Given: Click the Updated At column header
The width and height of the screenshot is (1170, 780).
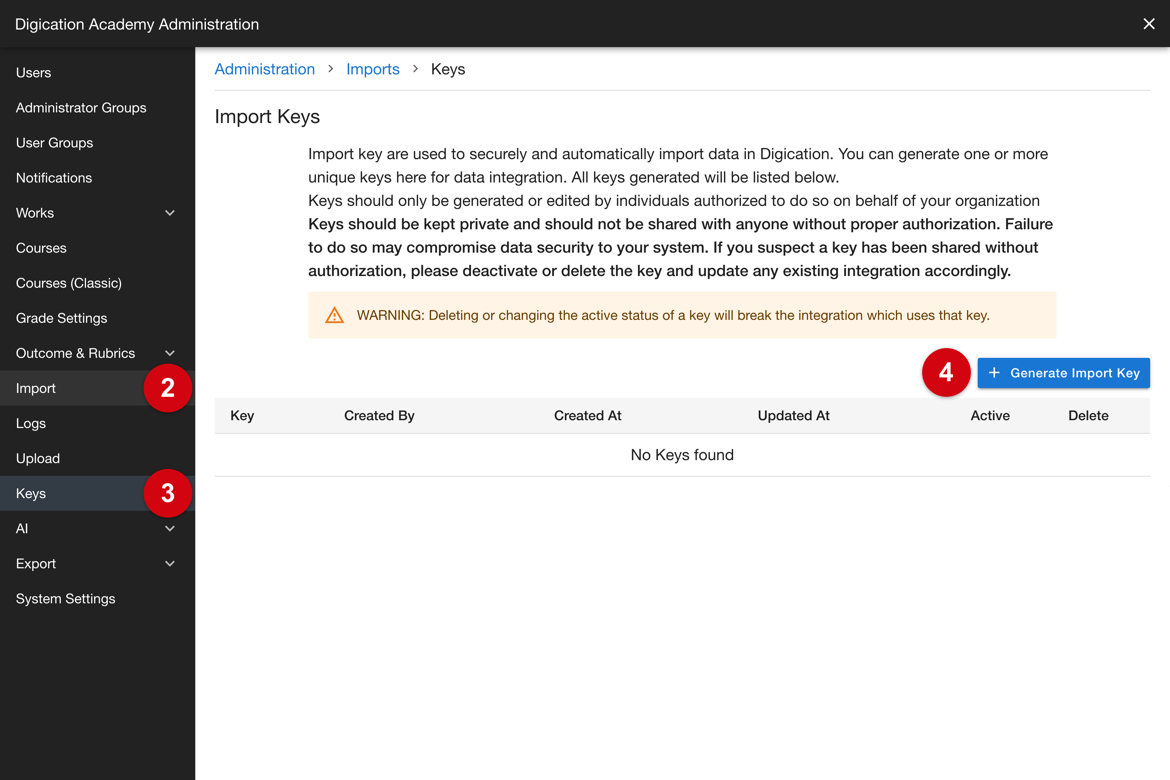Looking at the screenshot, I should (x=793, y=416).
